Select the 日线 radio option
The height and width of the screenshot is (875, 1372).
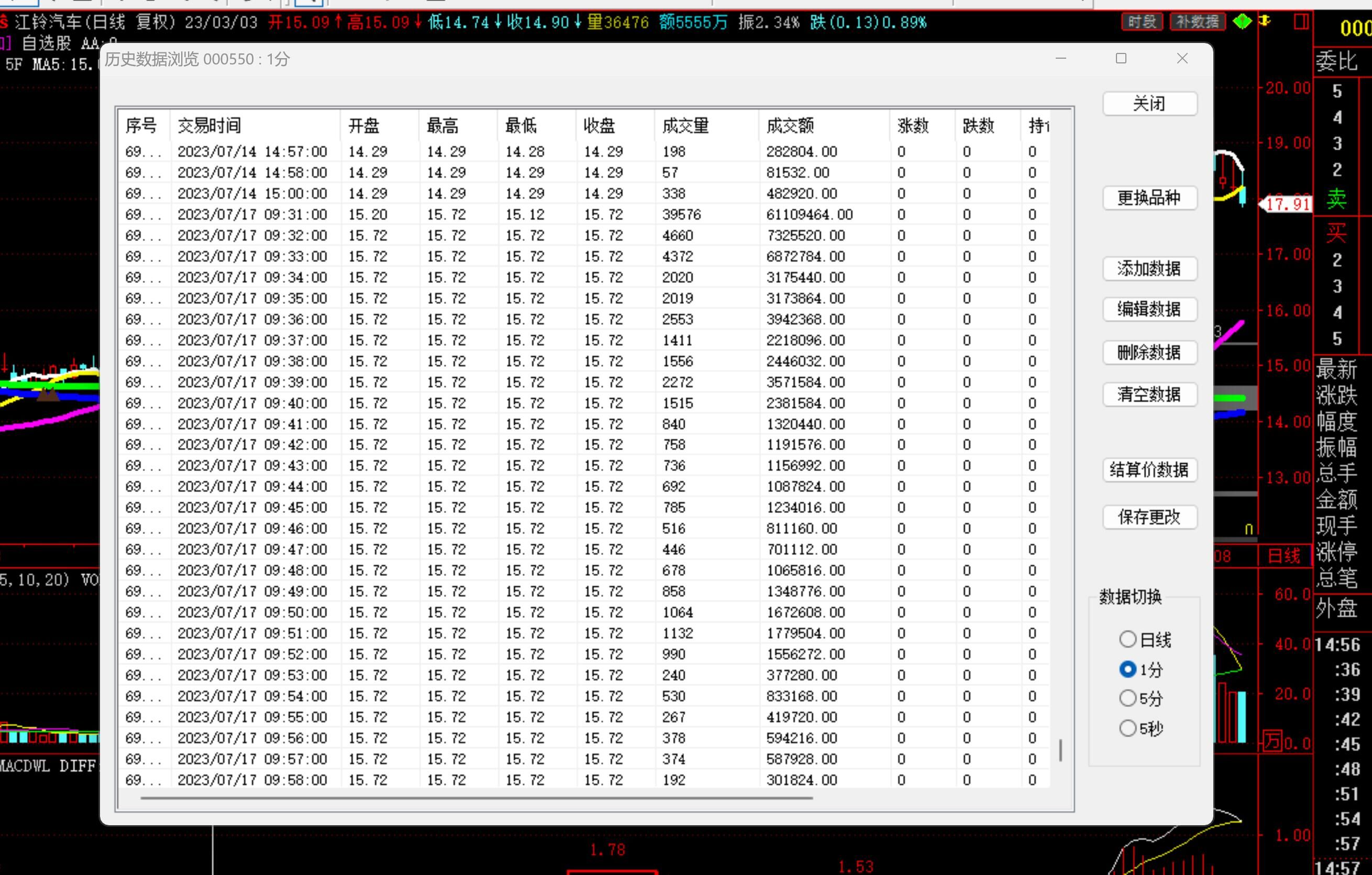pos(1127,639)
